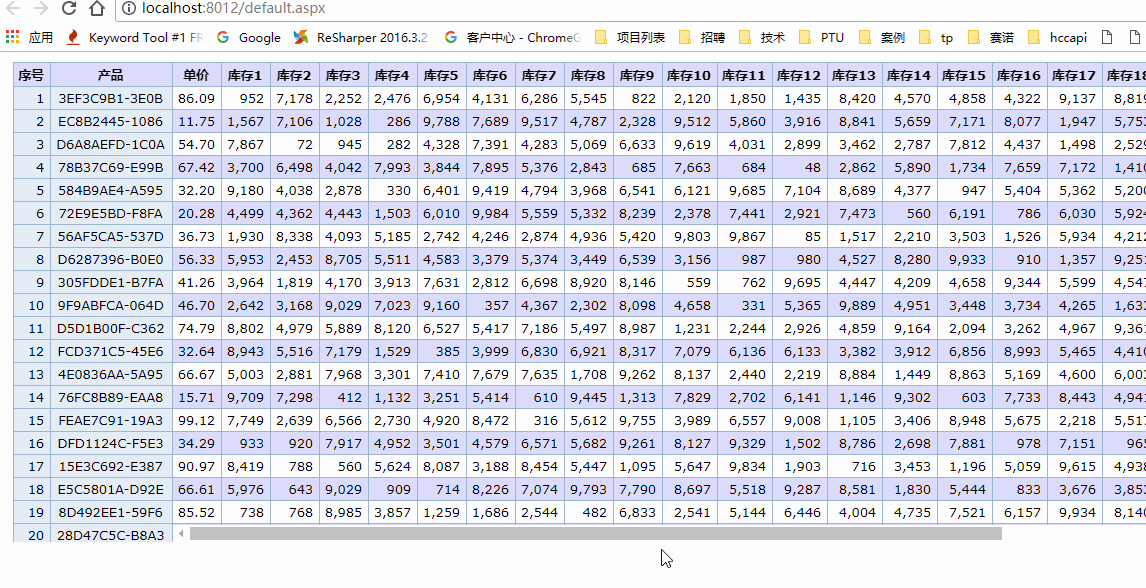1146x588 pixels.
Task: Click unit price 11.75 in row 2
Action: 197,121
